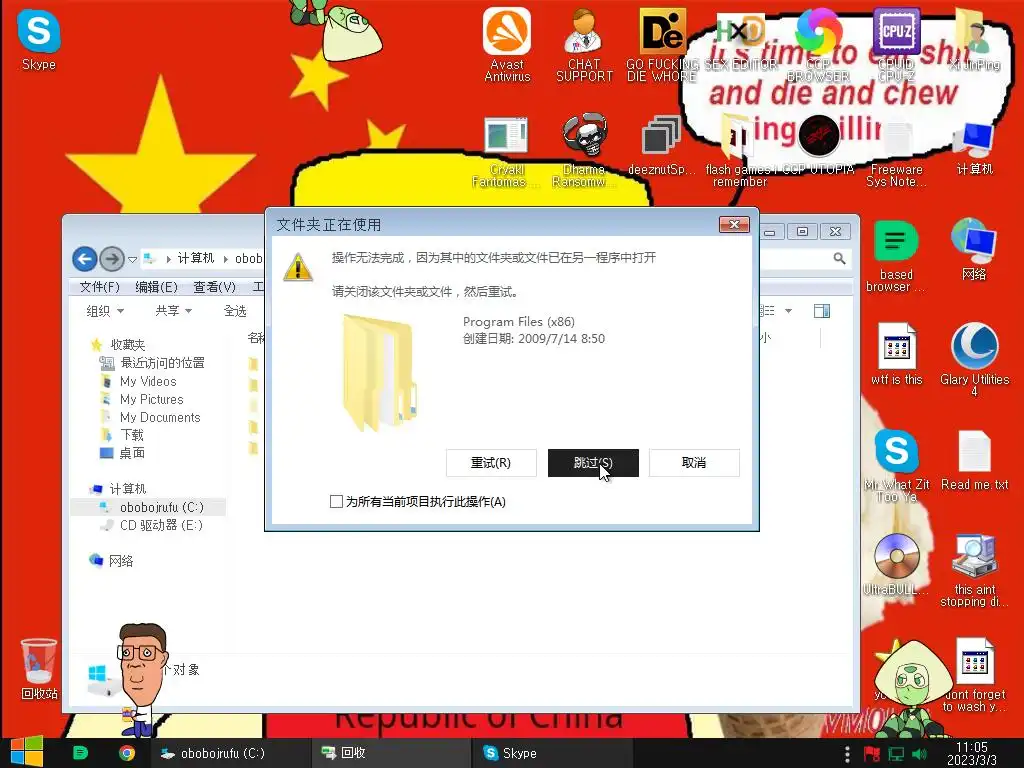Click the taskbar clock 11:05
The image size is (1024, 768).
pos(972,754)
